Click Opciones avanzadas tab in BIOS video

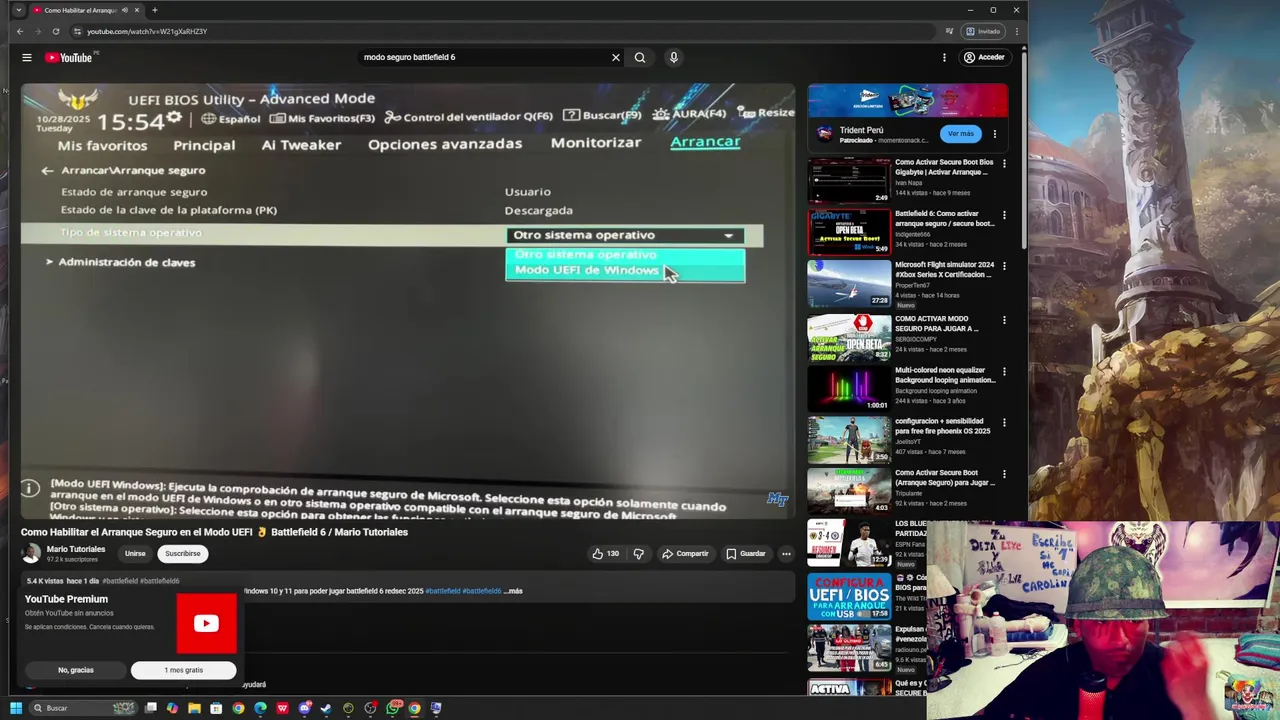[x=445, y=143]
